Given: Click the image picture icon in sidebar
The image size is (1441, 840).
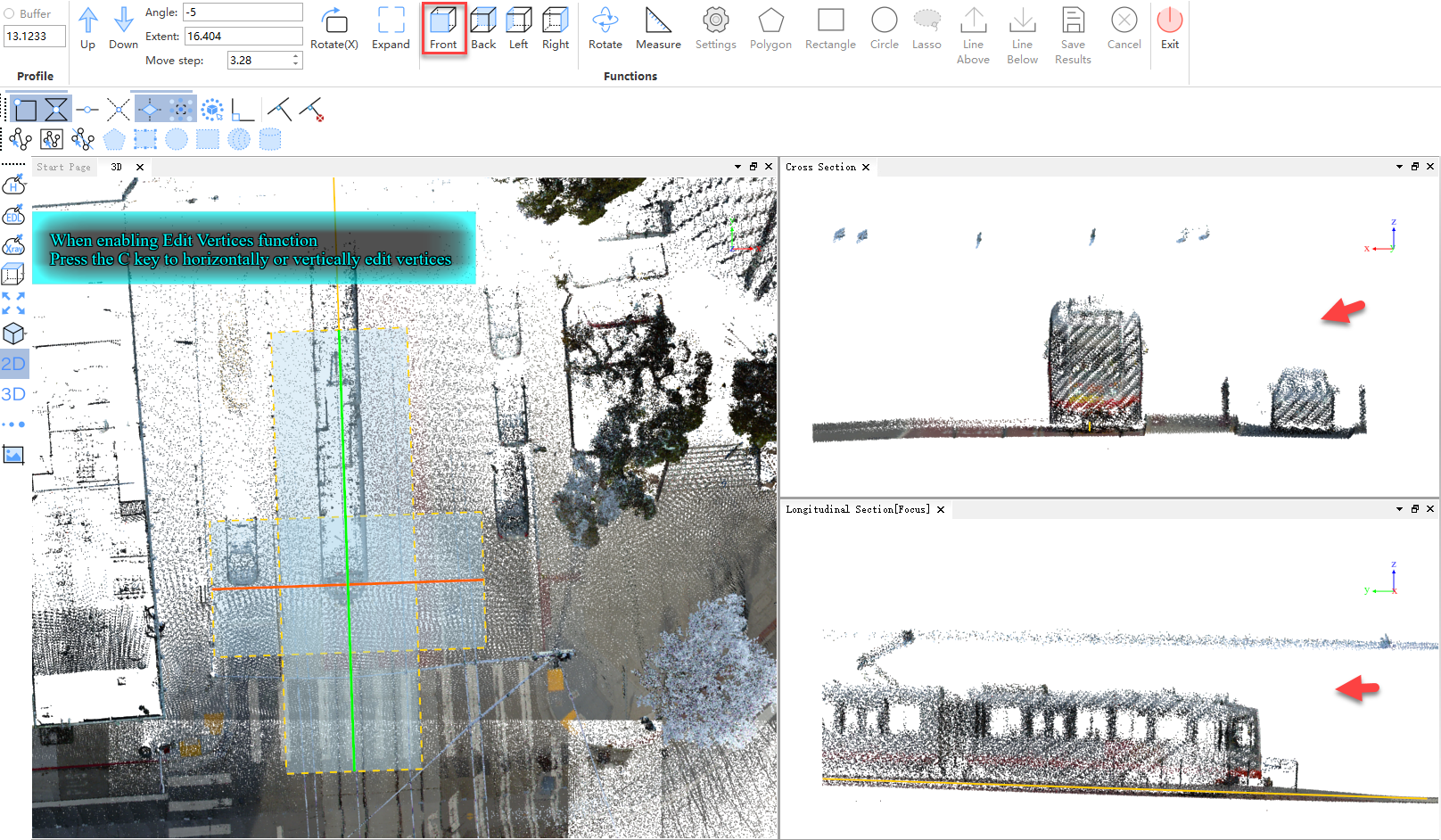Looking at the screenshot, I should [13, 455].
